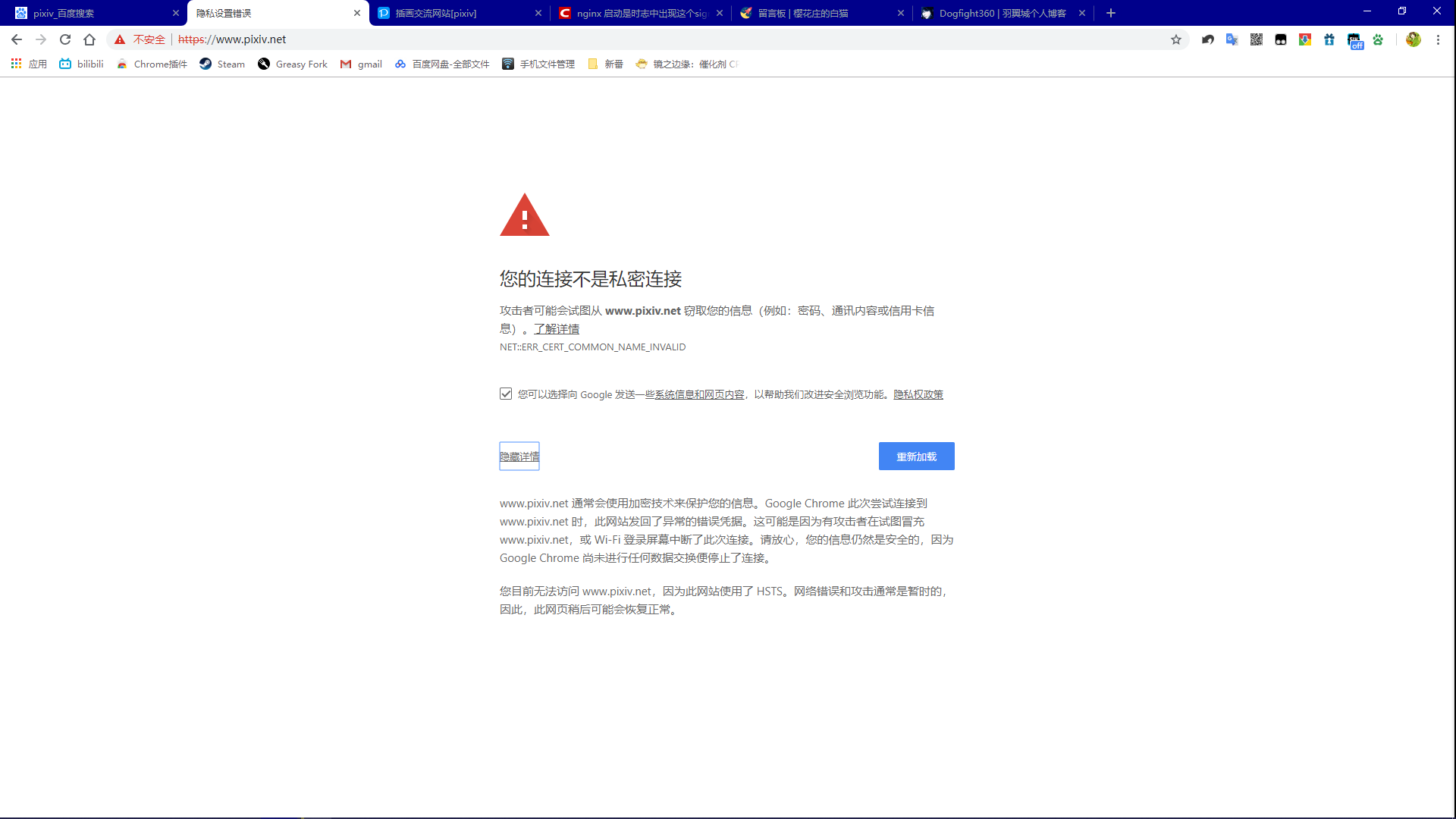Image resolution: width=1456 pixels, height=819 pixels.
Task: Click the bookmark star icon
Action: click(1176, 39)
